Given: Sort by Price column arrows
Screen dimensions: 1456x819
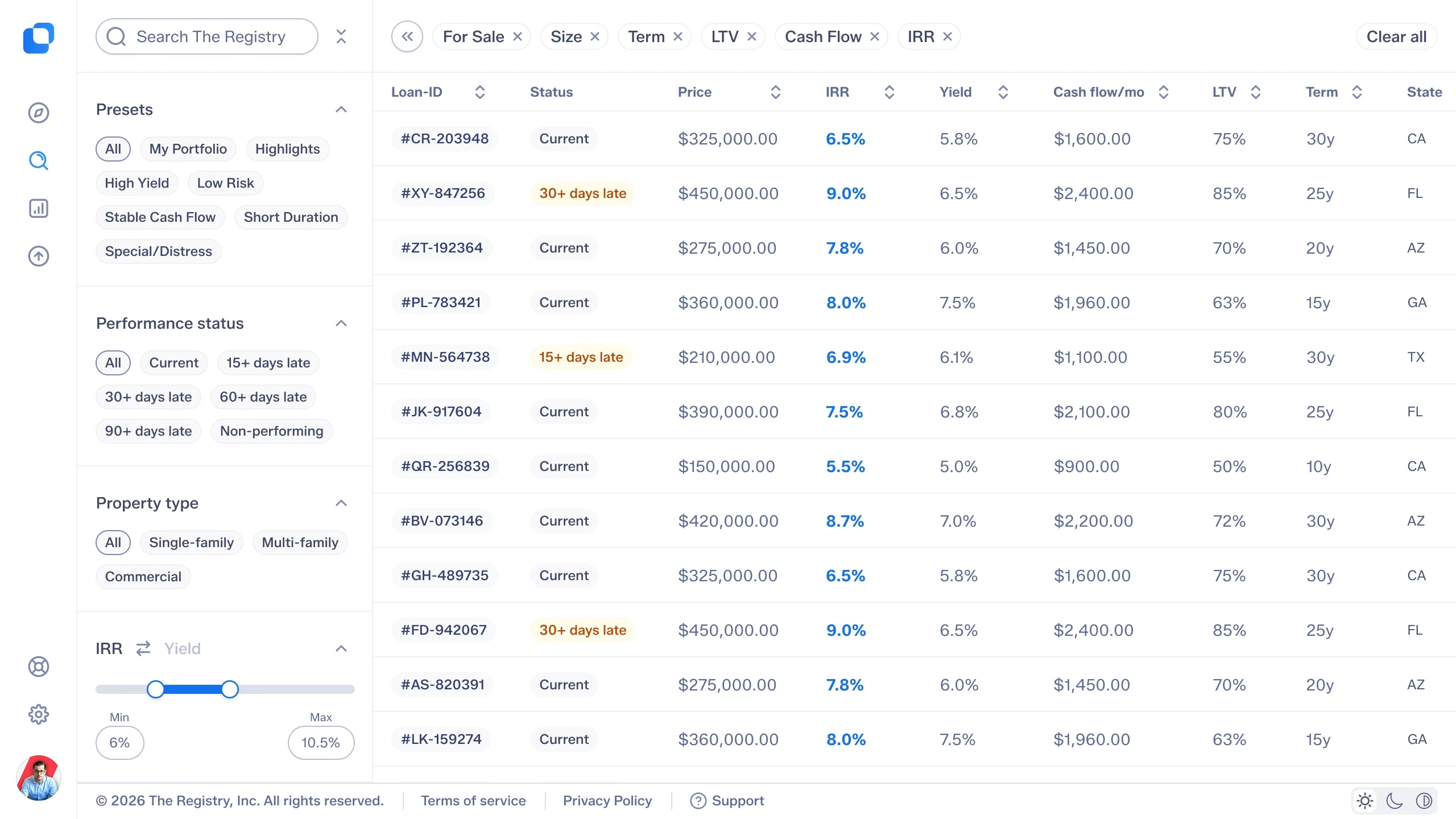Looking at the screenshot, I should click(x=776, y=92).
